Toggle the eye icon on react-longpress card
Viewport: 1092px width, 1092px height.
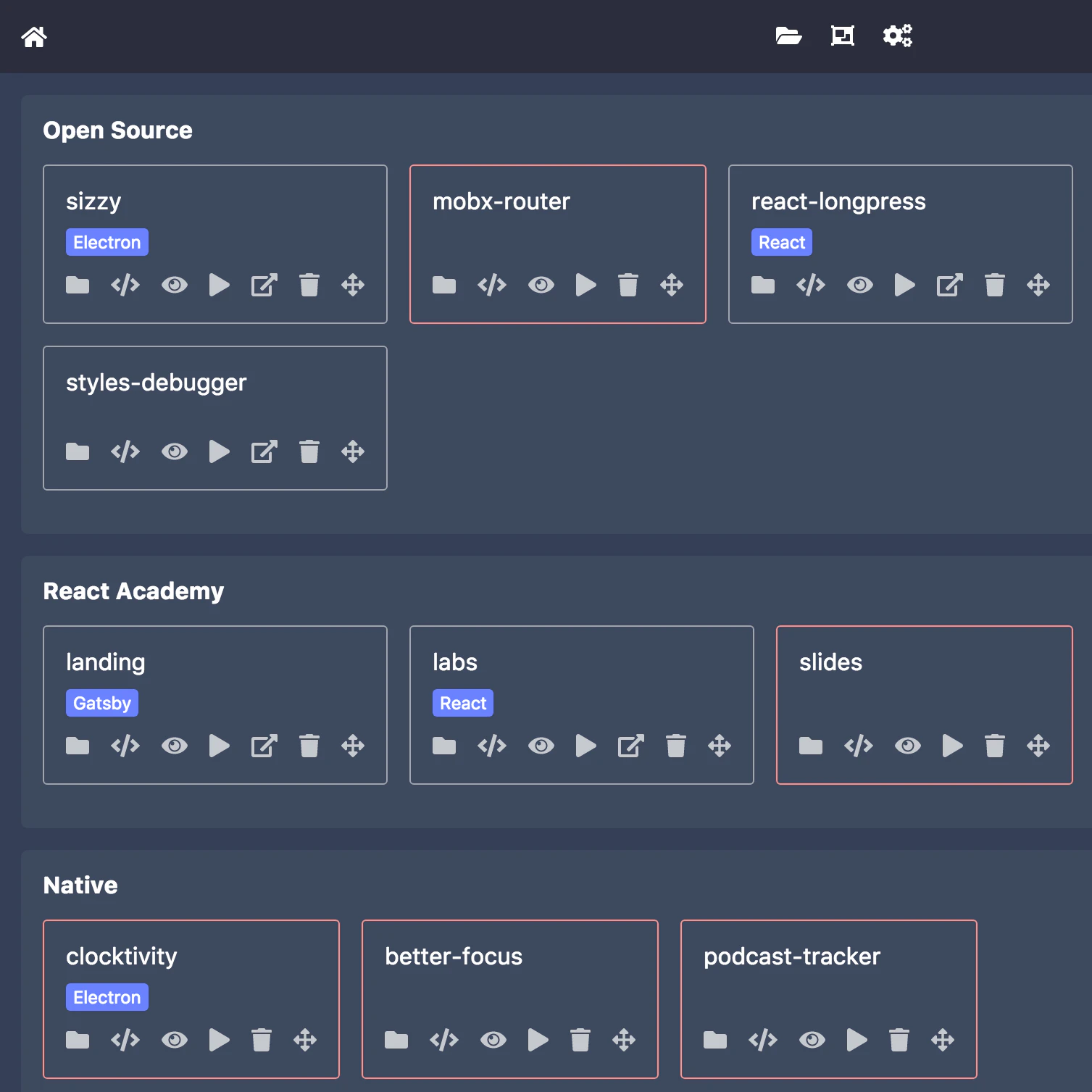pos(860,285)
